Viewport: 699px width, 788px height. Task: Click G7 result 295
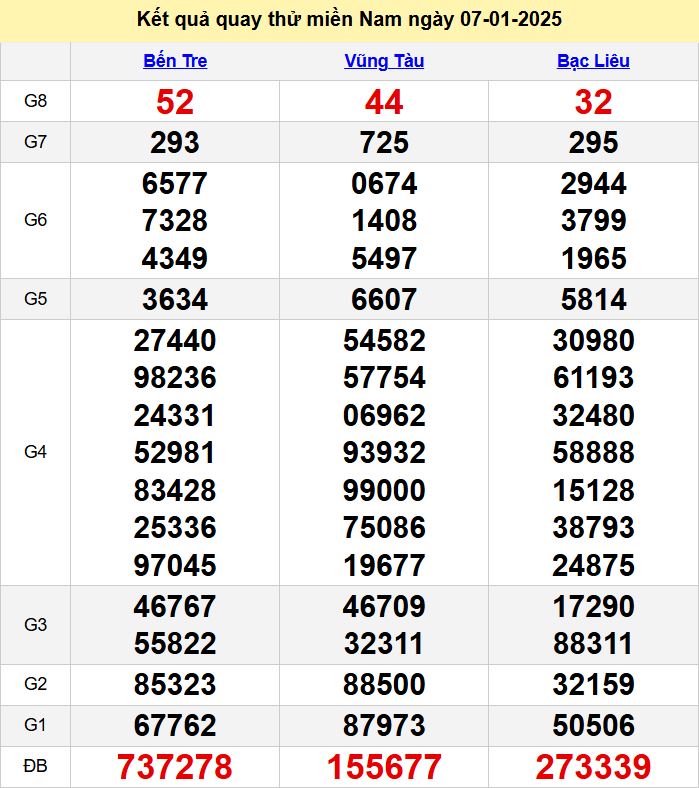[593, 143]
